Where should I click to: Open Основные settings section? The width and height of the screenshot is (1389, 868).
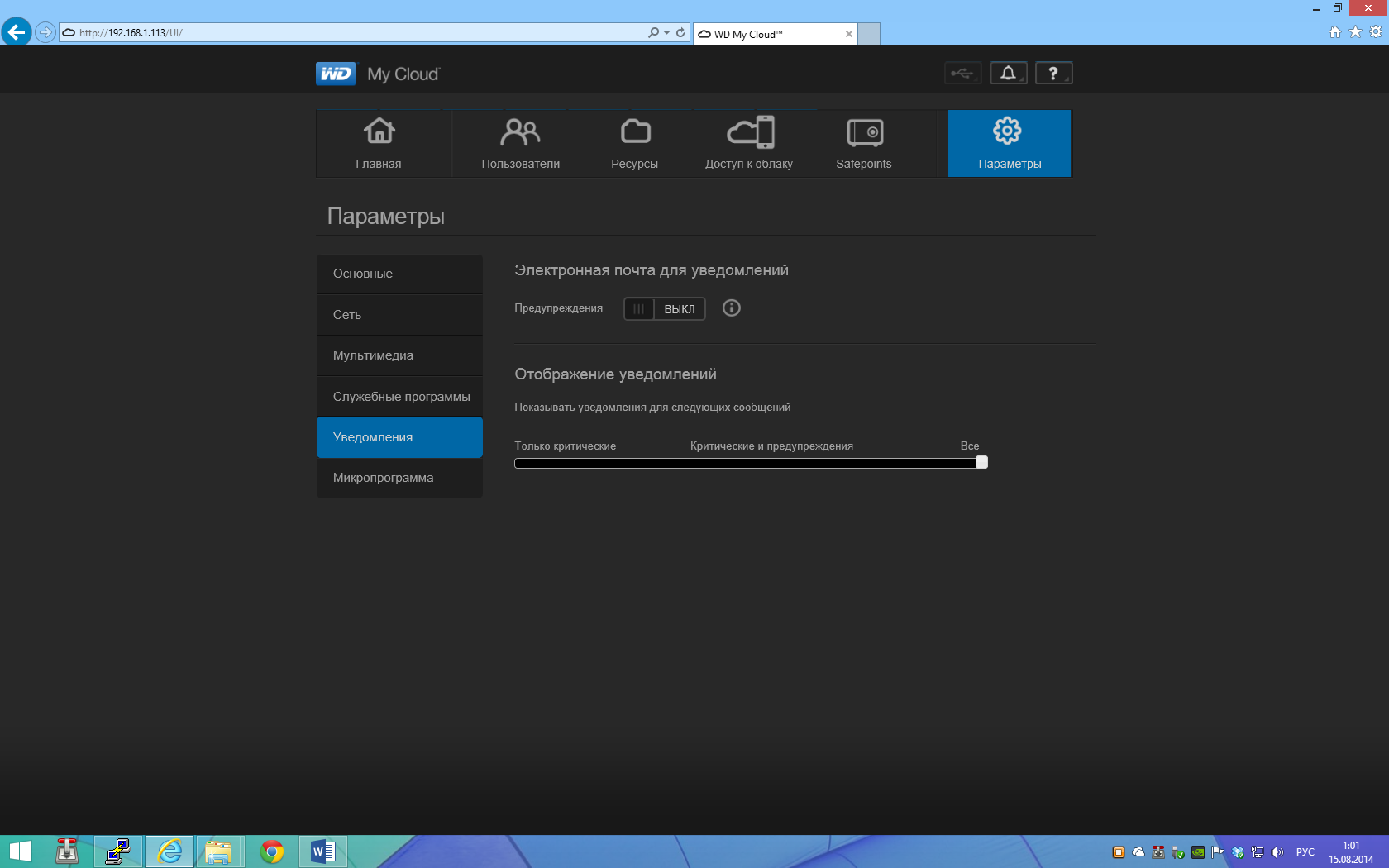point(399,274)
